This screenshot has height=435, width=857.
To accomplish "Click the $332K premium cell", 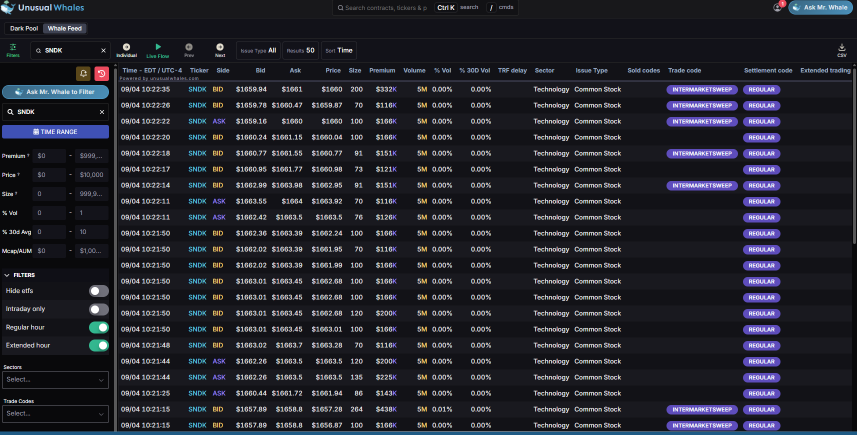I will [x=386, y=89].
